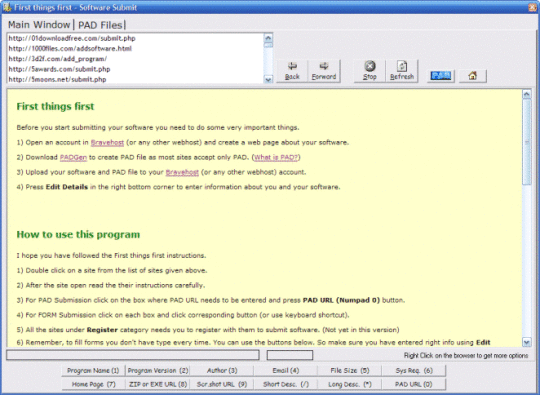Image resolution: width=540 pixels, height=395 pixels.
Task: Click the Long Desc. (*) button
Action: [350, 384]
